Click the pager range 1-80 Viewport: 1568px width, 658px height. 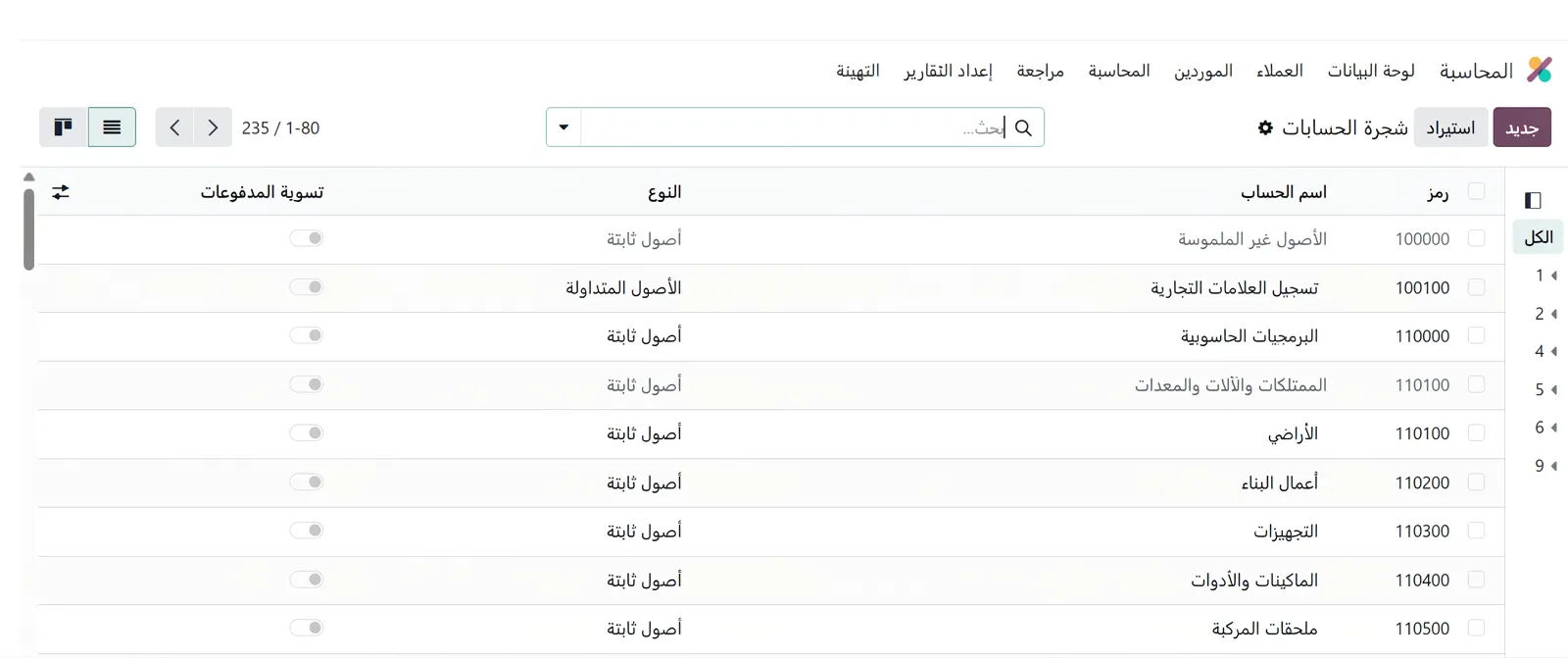[x=303, y=128]
